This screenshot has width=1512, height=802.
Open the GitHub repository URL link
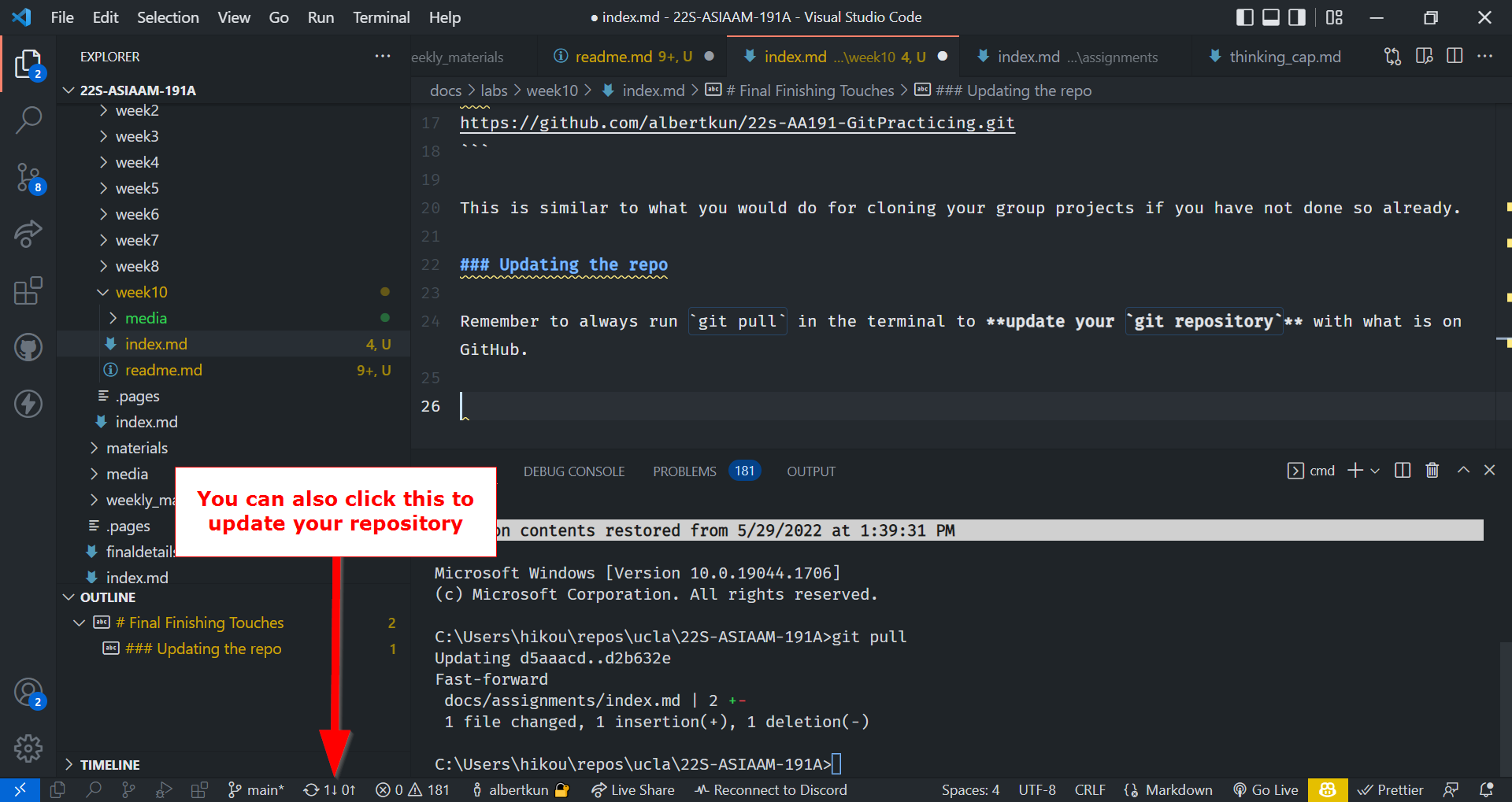[x=737, y=123]
